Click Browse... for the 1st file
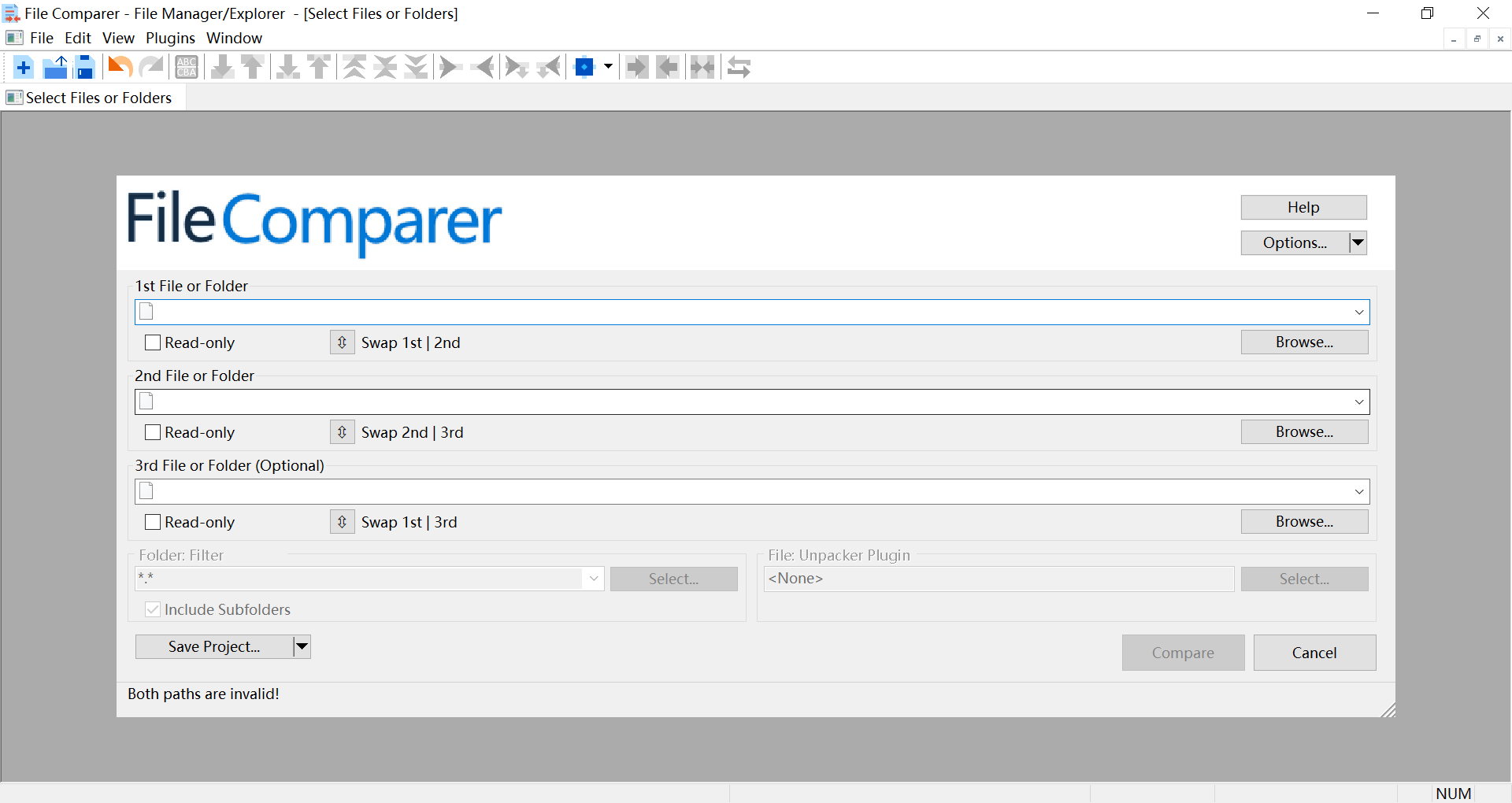This screenshot has height=803, width=1512. [1304, 342]
